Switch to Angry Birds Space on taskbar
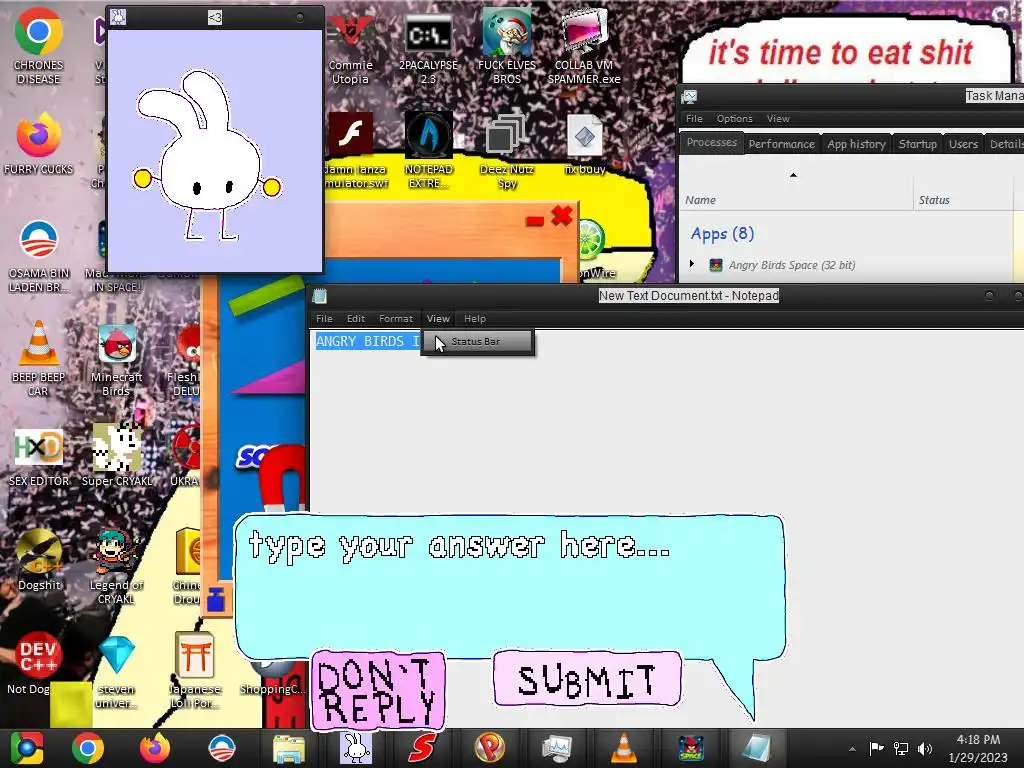This screenshot has width=1024, height=768. (x=690, y=748)
